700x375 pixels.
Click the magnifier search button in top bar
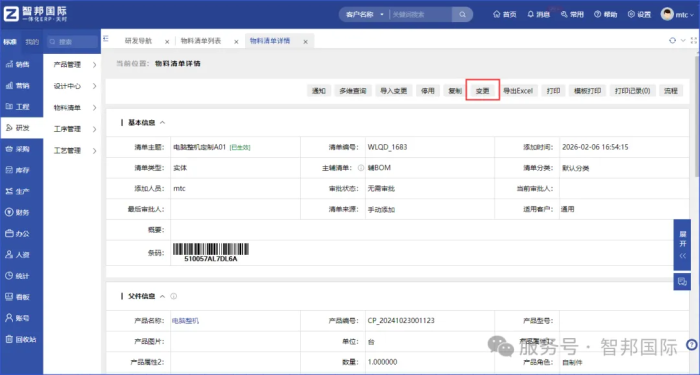click(x=462, y=14)
